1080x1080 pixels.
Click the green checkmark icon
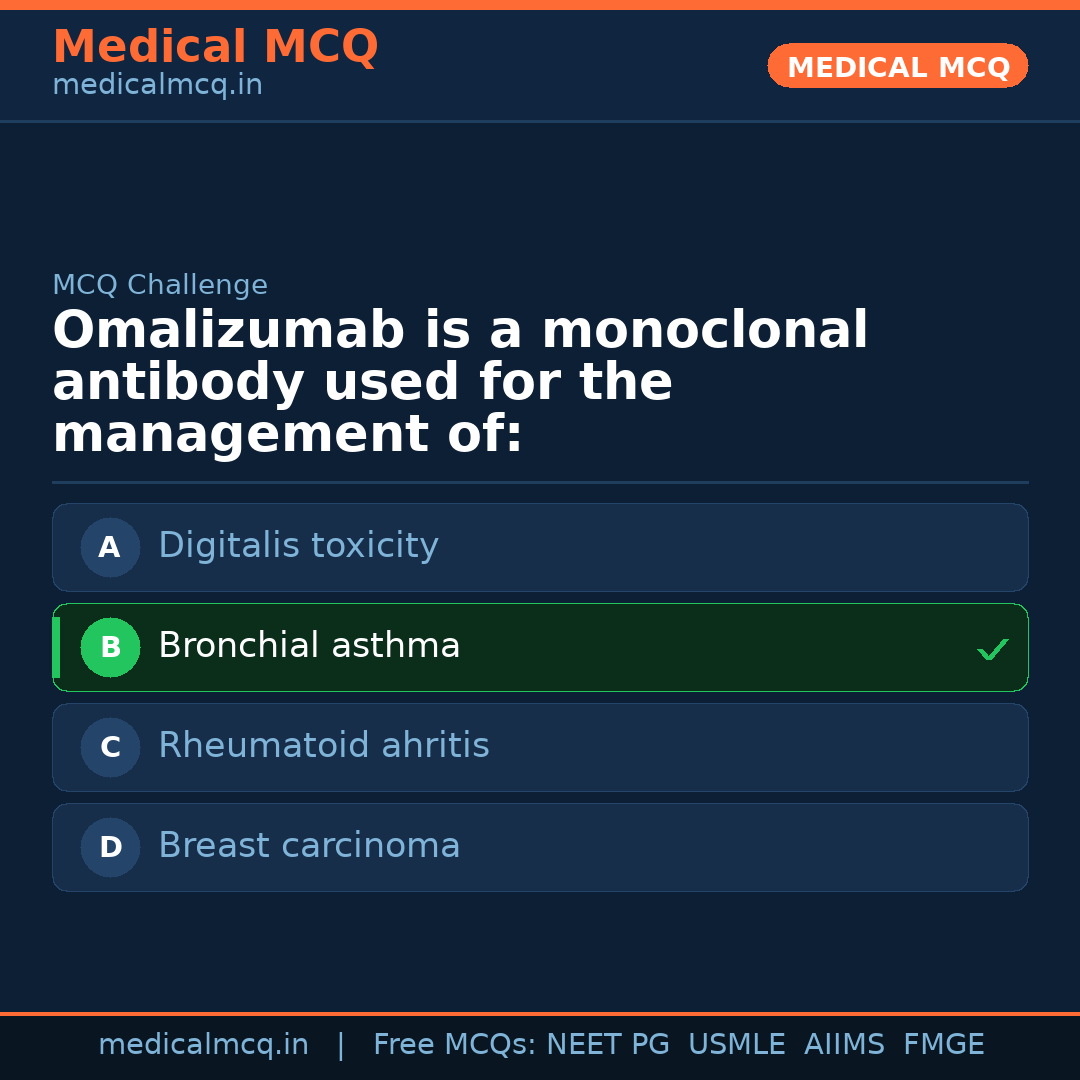pyautogui.click(x=992, y=650)
